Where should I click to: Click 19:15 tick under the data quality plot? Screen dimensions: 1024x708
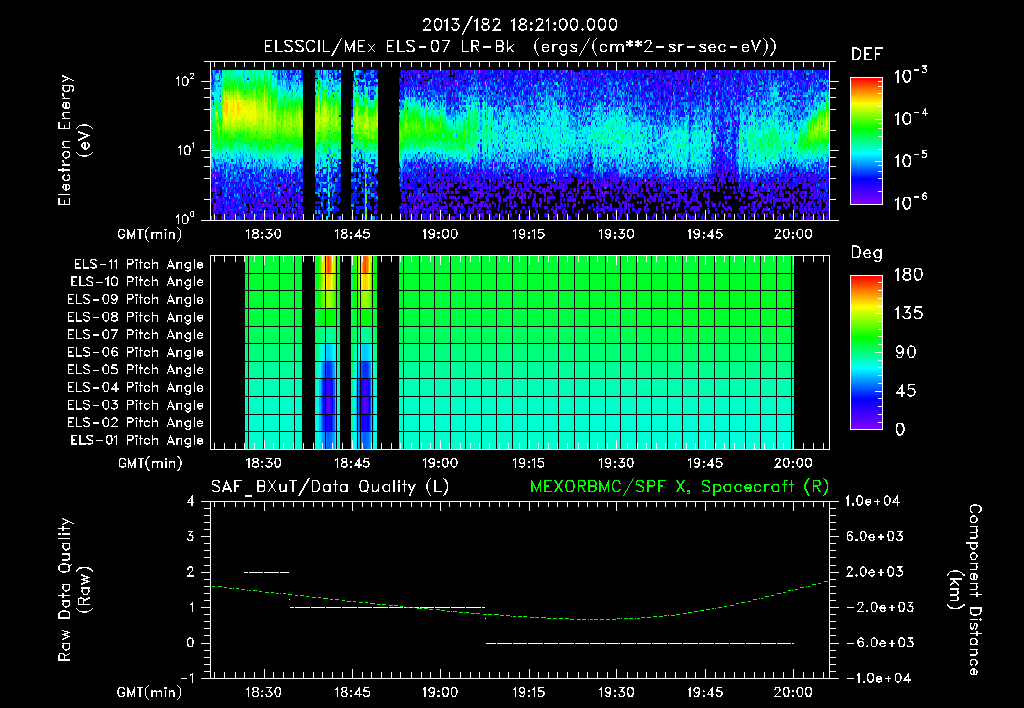(528, 692)
